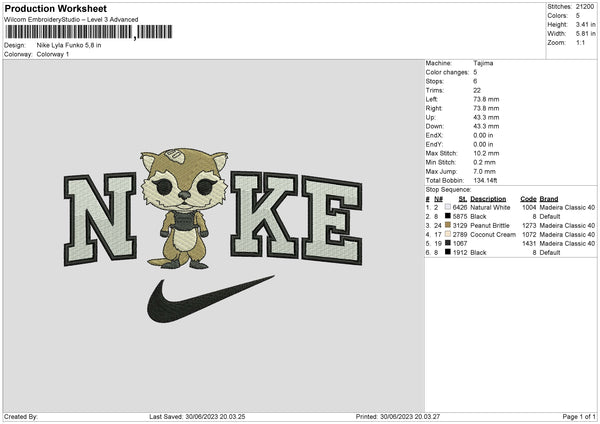This screenshot has width=600, height=424.
Task: Click the embroidered letter E
Action: pos(332,220)
